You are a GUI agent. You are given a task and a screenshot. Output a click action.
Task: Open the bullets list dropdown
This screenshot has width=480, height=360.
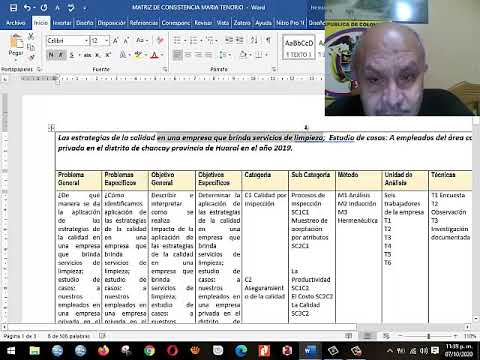click(185, 41)
